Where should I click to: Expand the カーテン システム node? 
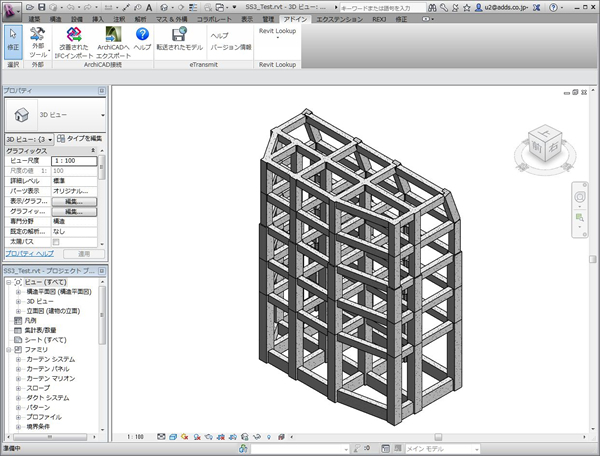tap(18, 359)
